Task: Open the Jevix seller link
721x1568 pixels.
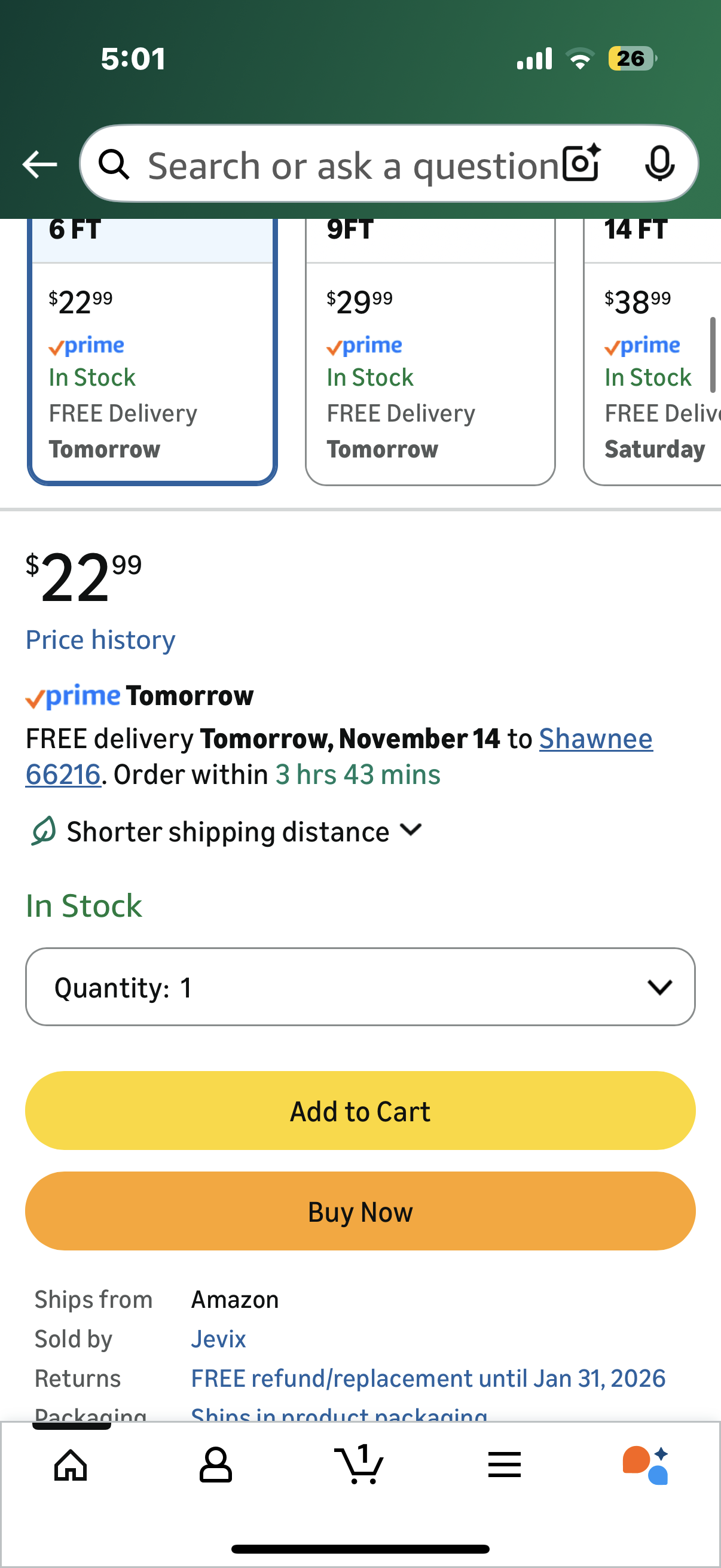Action: [x=218, y=1339]
